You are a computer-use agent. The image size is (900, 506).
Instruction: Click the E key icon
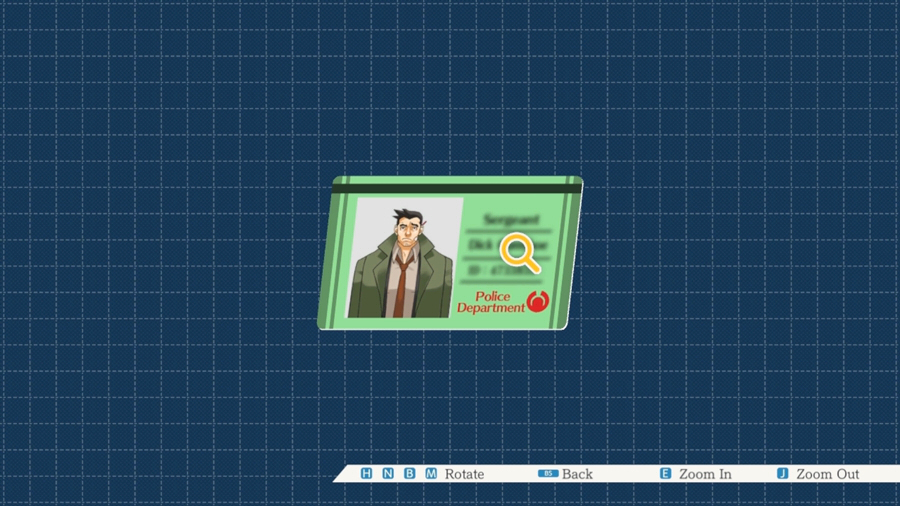pos(665,473)
